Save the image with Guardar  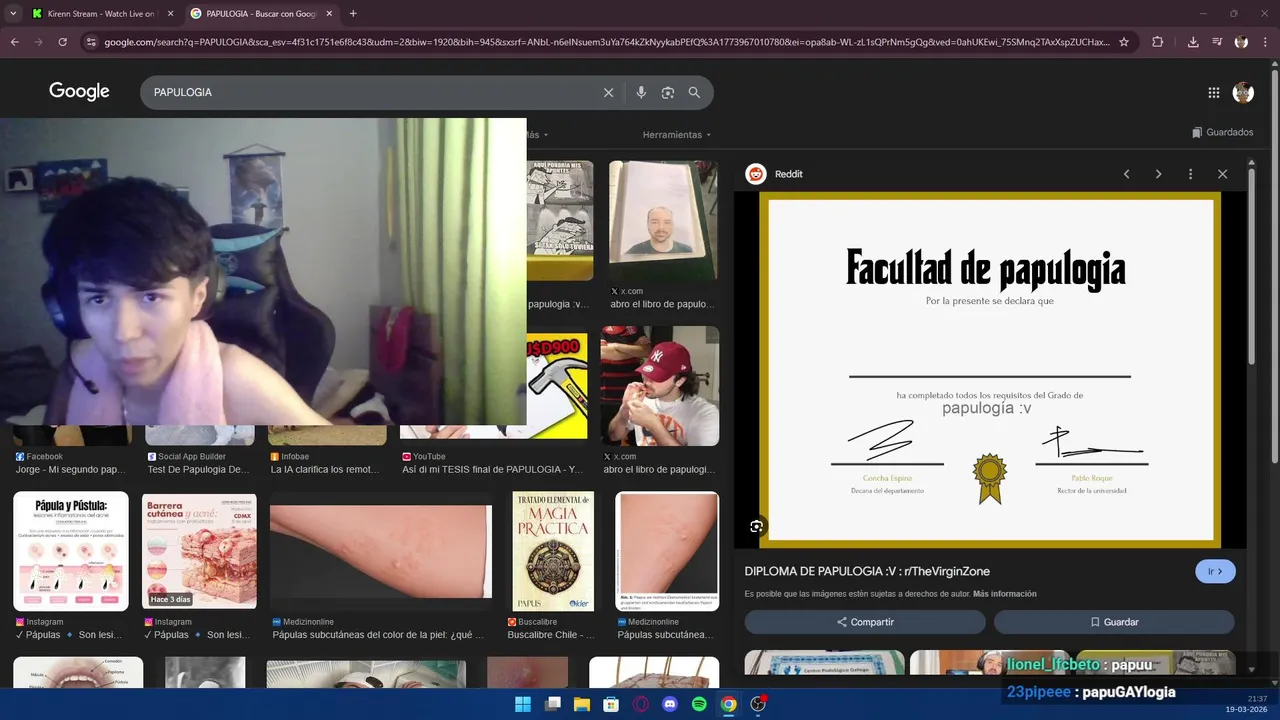[1114, 622]
